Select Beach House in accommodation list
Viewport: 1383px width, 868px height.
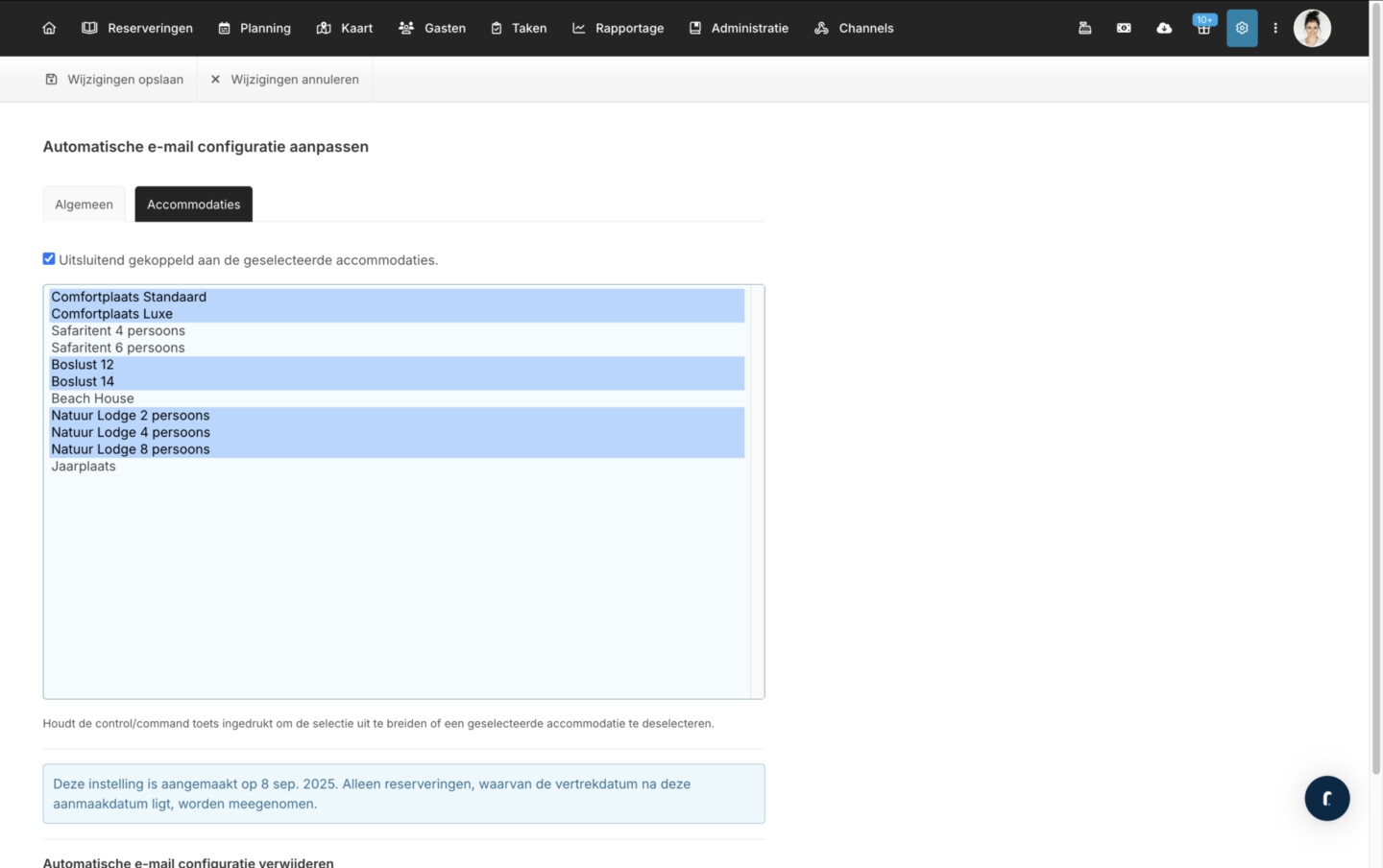[x=93, y=398]
